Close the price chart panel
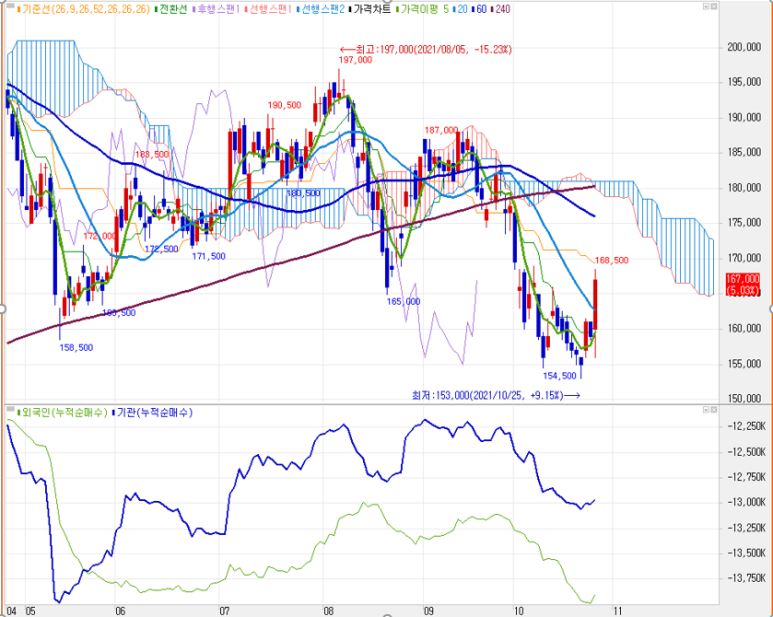 point(714,6)
